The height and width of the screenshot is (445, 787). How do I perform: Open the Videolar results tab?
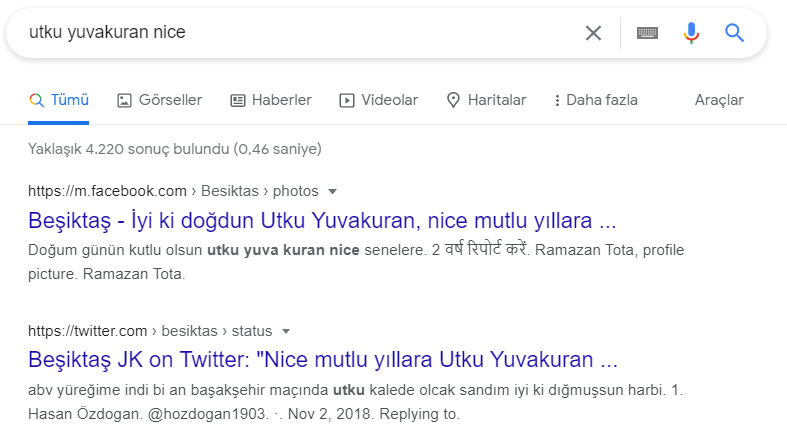coord(389,100)
